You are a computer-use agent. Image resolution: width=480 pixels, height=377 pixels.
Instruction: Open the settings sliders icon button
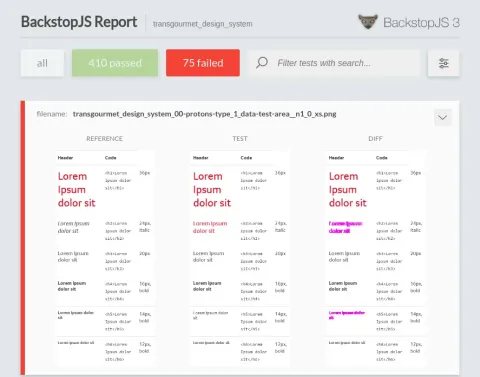(443, 63)
